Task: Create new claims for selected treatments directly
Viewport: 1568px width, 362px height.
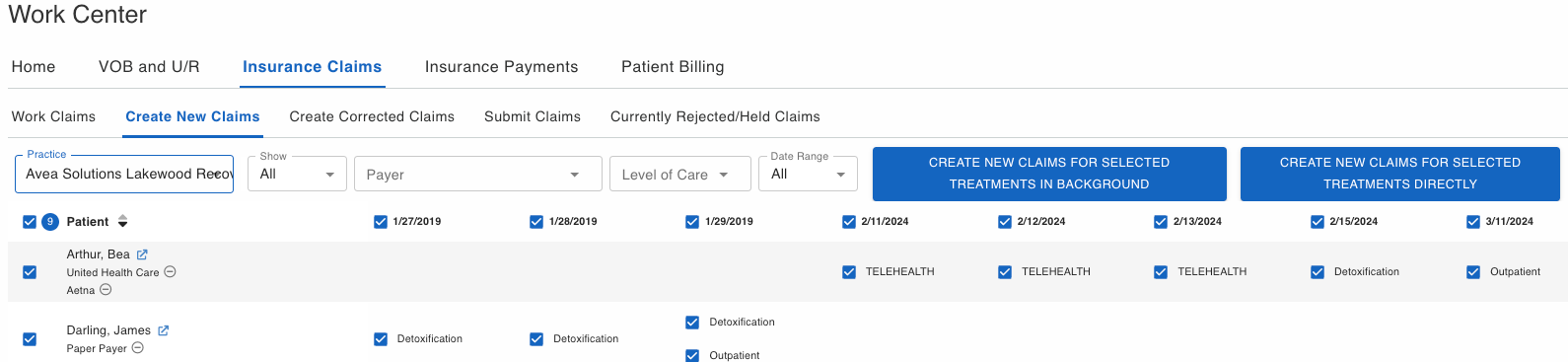Action: pos(1400,174)
